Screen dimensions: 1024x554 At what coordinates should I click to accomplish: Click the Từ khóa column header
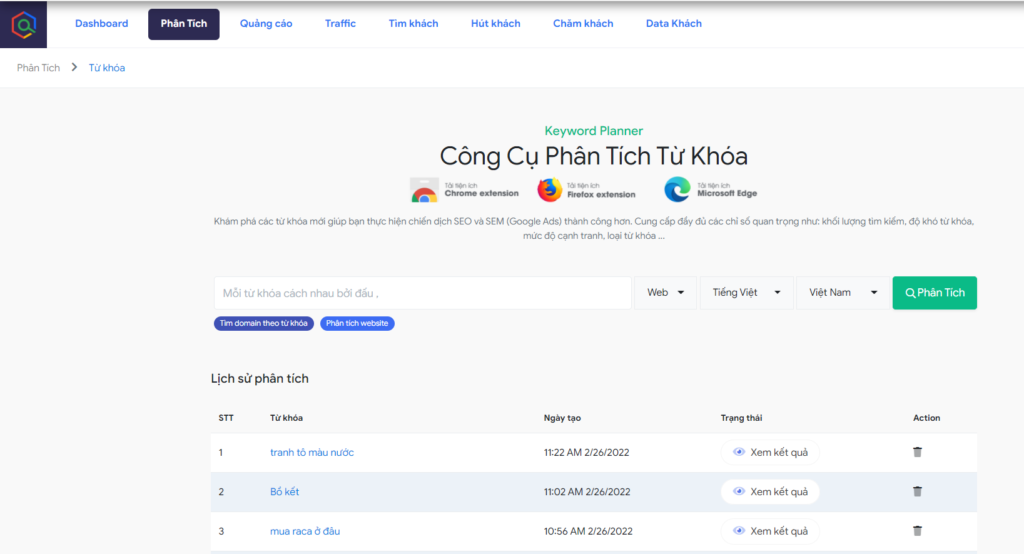(286, 418)
